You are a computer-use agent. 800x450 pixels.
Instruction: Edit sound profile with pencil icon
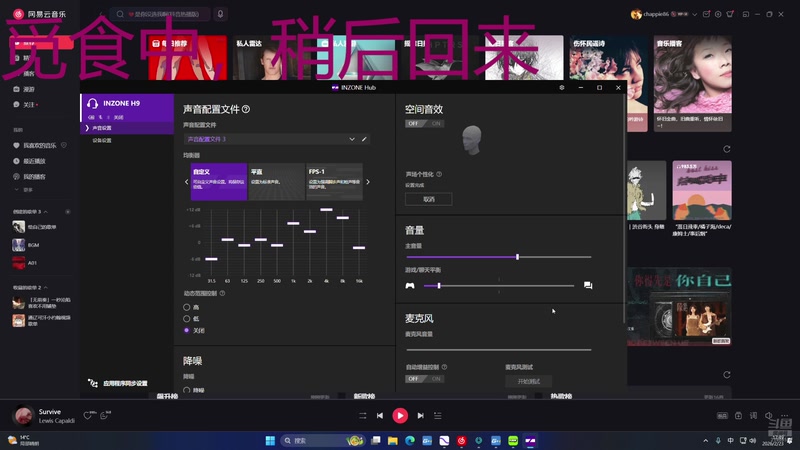click(364, 139)
